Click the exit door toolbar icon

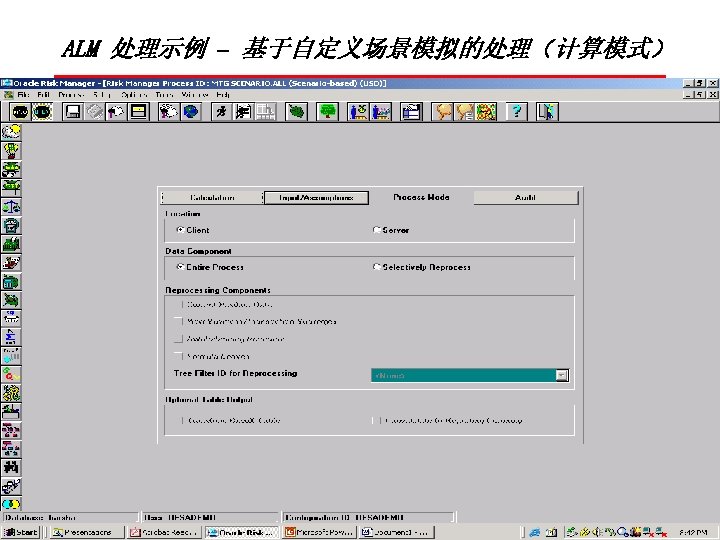(547, 112)
